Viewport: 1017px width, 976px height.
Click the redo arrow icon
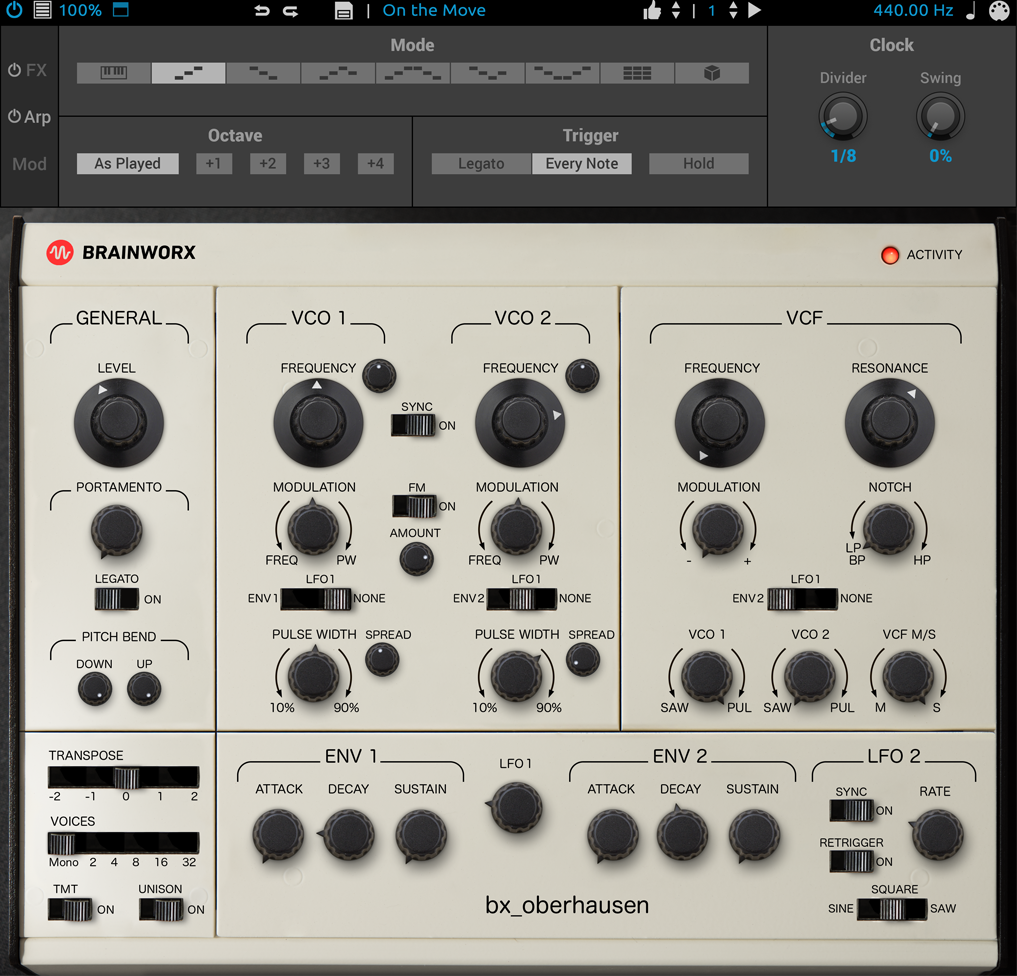point(290,11)
